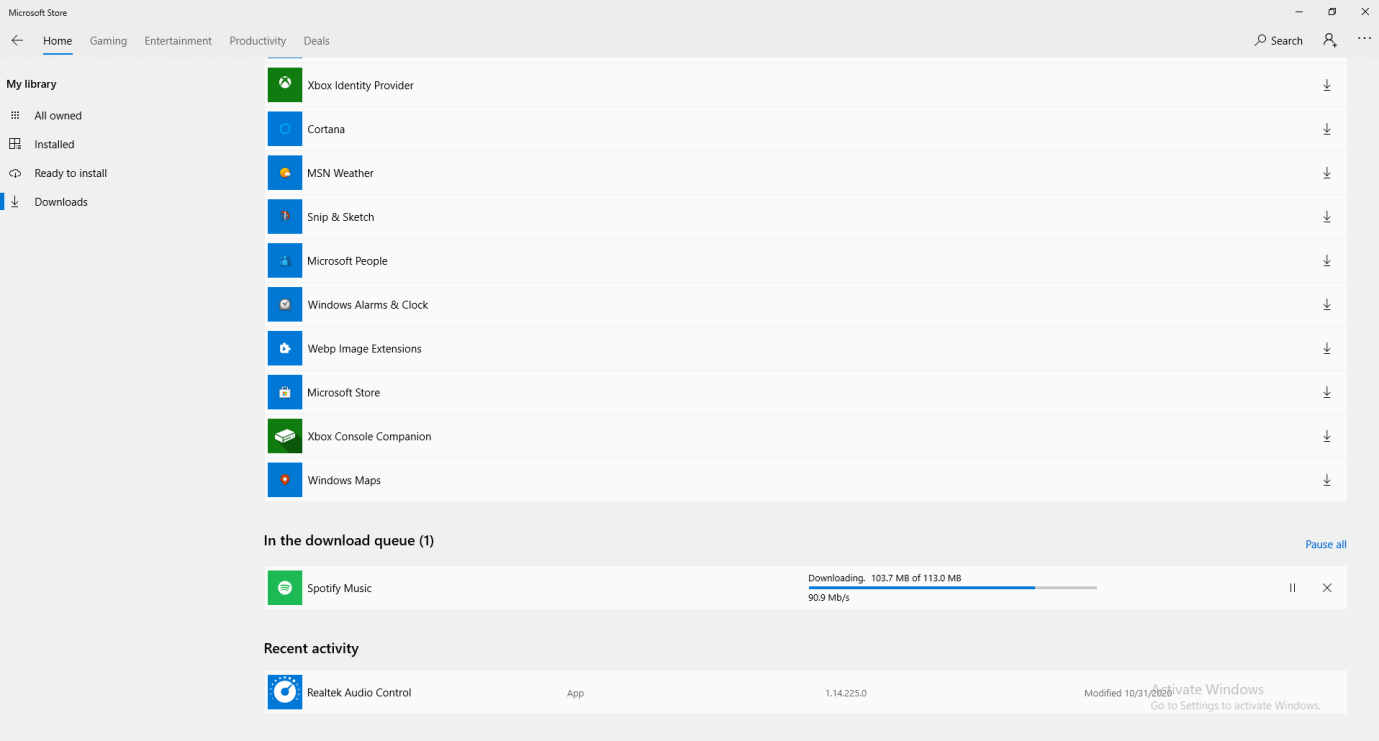Click the Windows Maps name
Image resolution: width=1379 pixels, height=741 pixels.
tap(344, 480)
